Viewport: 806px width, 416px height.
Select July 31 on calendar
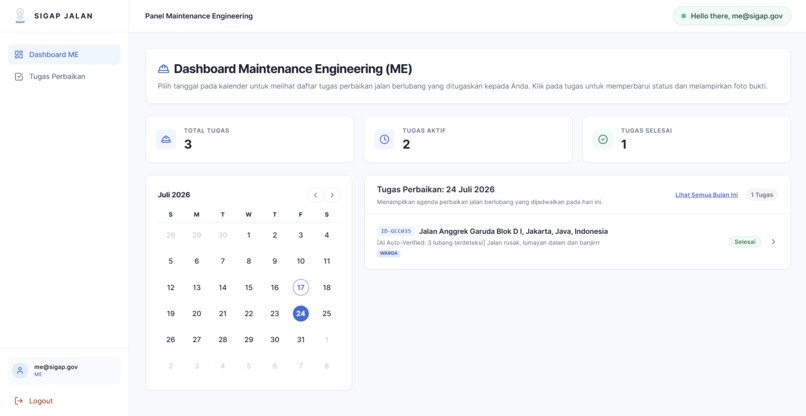pos(301,339)
